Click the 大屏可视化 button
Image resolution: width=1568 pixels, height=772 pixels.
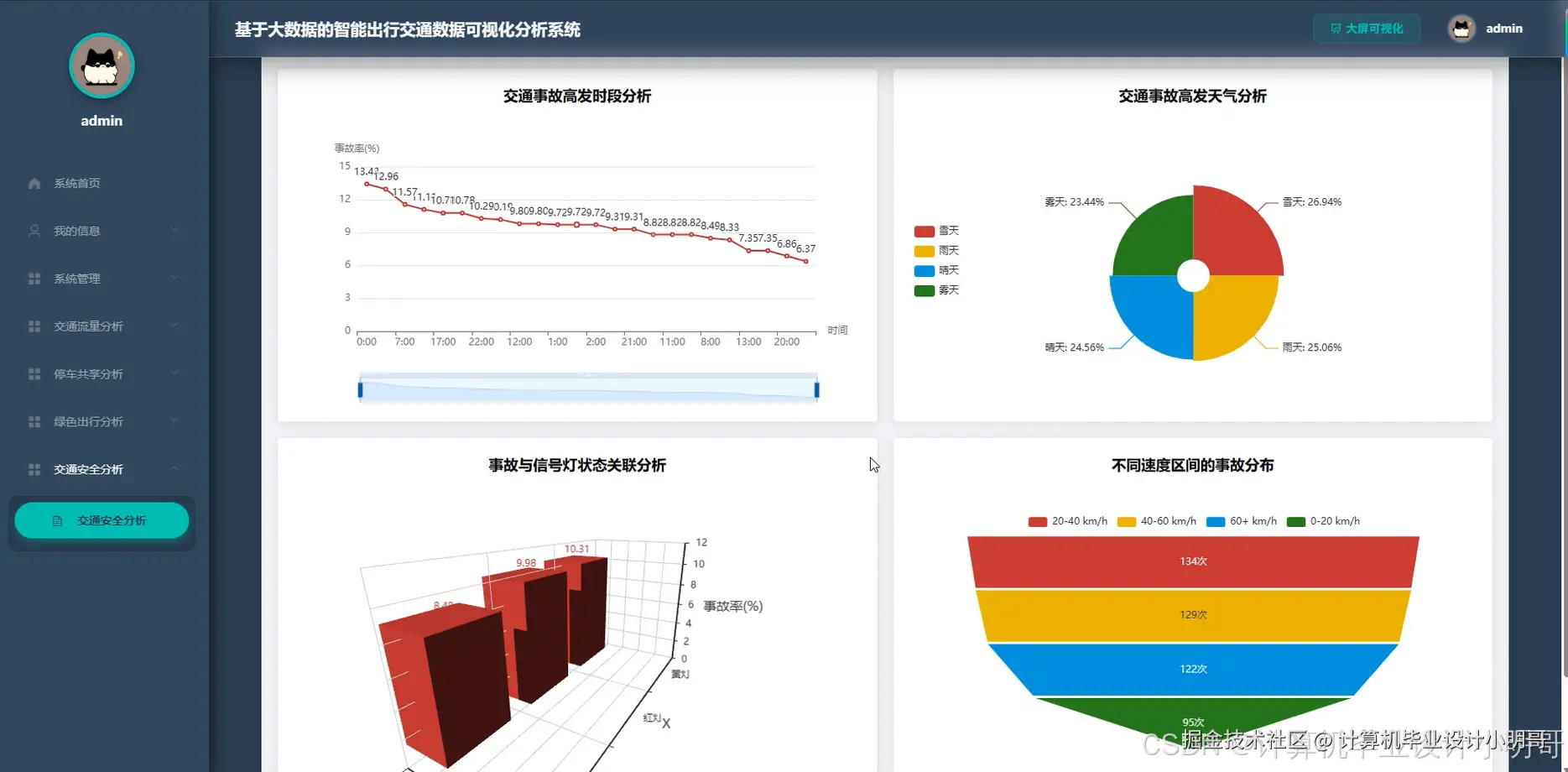[1367, 29]
